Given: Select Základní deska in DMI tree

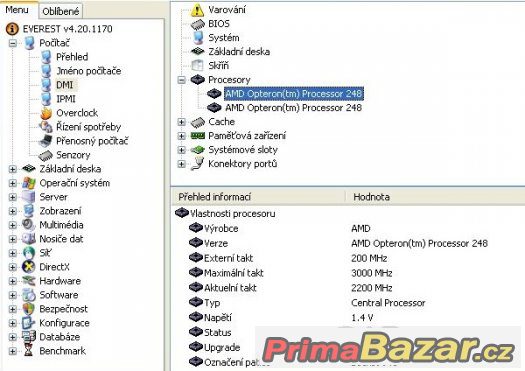Looking at the screenshot, I should click(x=239, y=52).
